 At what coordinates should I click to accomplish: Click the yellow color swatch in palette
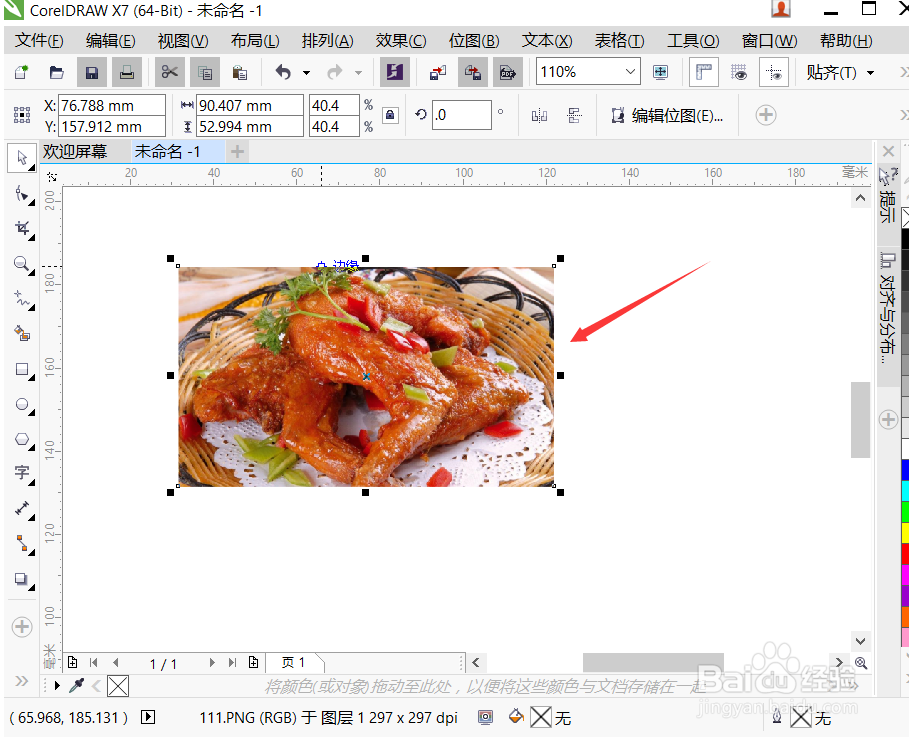coord(905,533)
